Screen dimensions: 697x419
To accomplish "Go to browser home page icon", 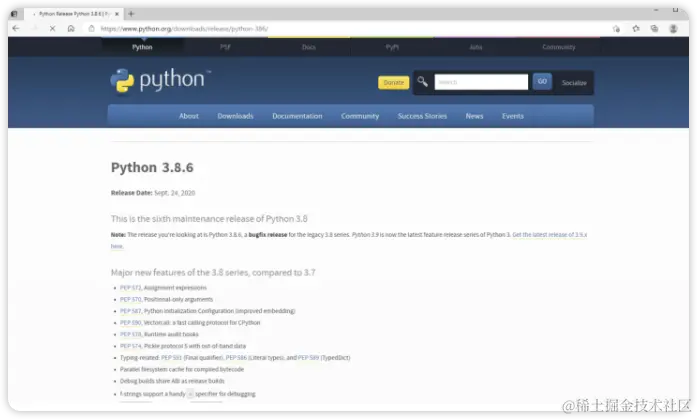I will tap(71, 28).
